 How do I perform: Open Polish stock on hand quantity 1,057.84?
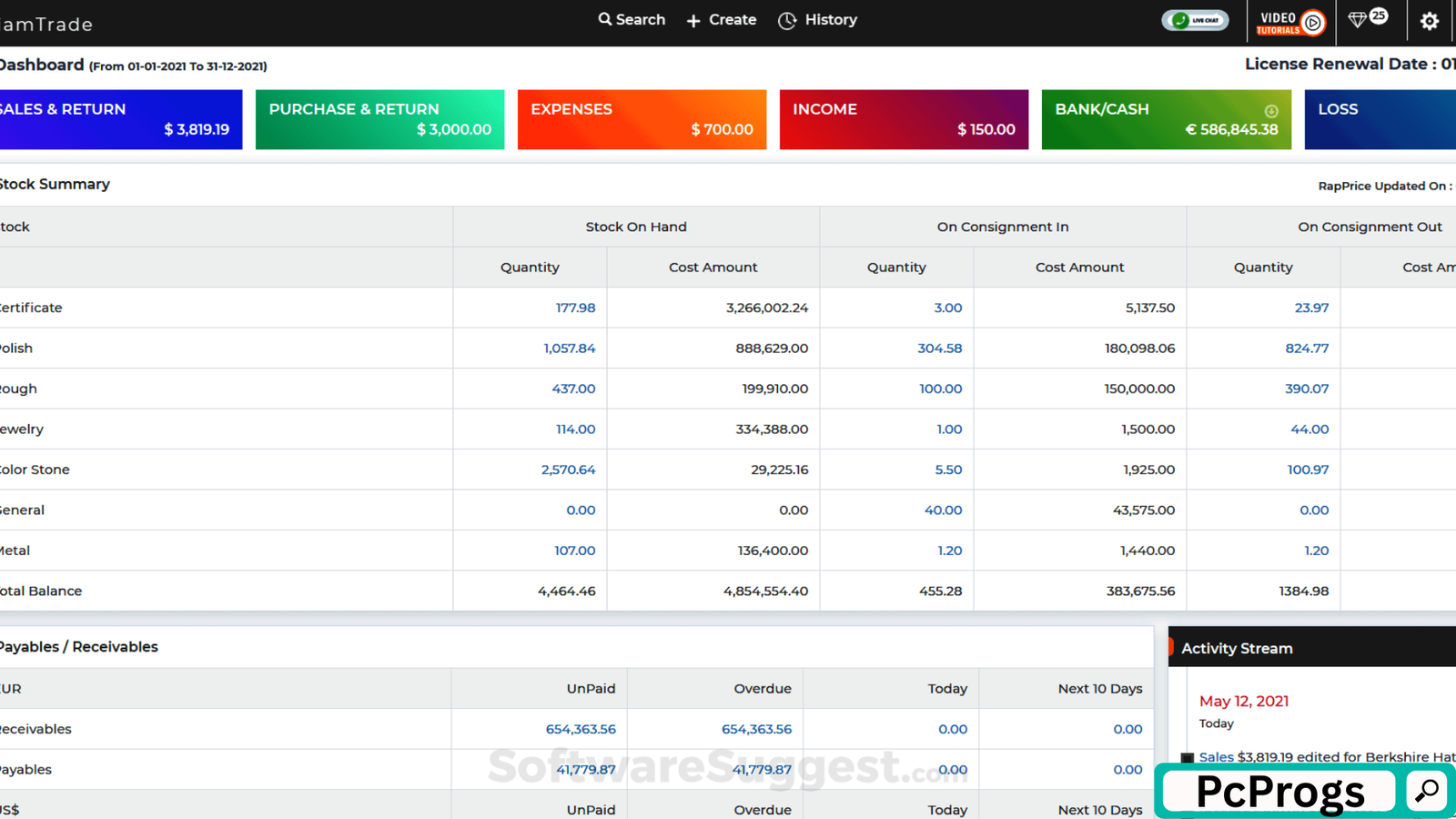(570, 349)
